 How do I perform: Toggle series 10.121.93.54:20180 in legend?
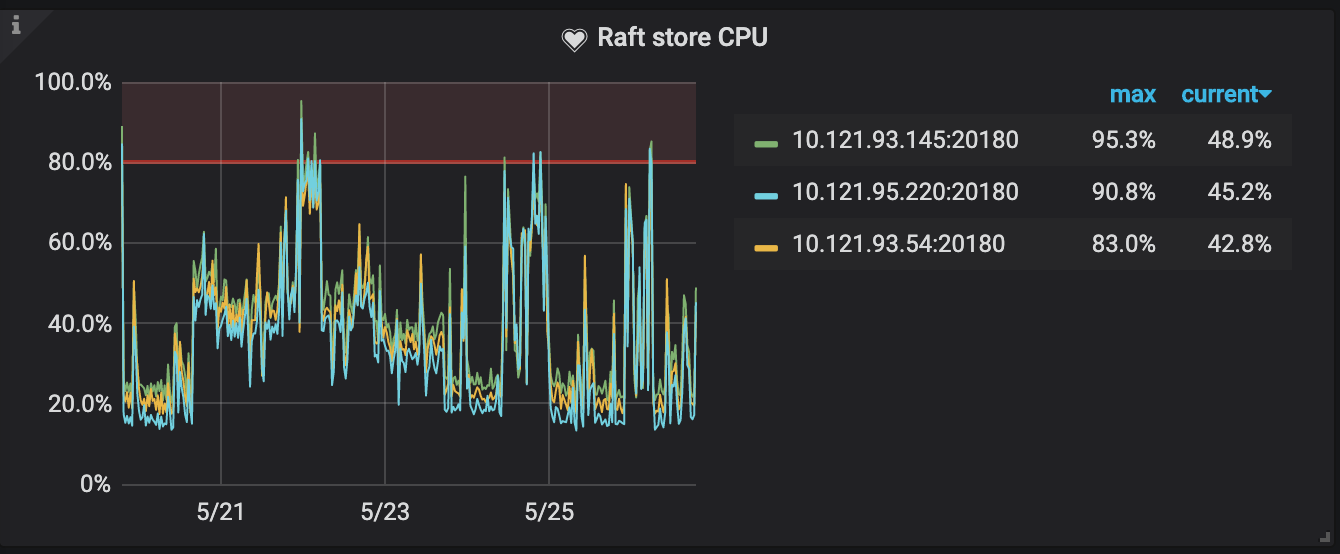point(898,244)
